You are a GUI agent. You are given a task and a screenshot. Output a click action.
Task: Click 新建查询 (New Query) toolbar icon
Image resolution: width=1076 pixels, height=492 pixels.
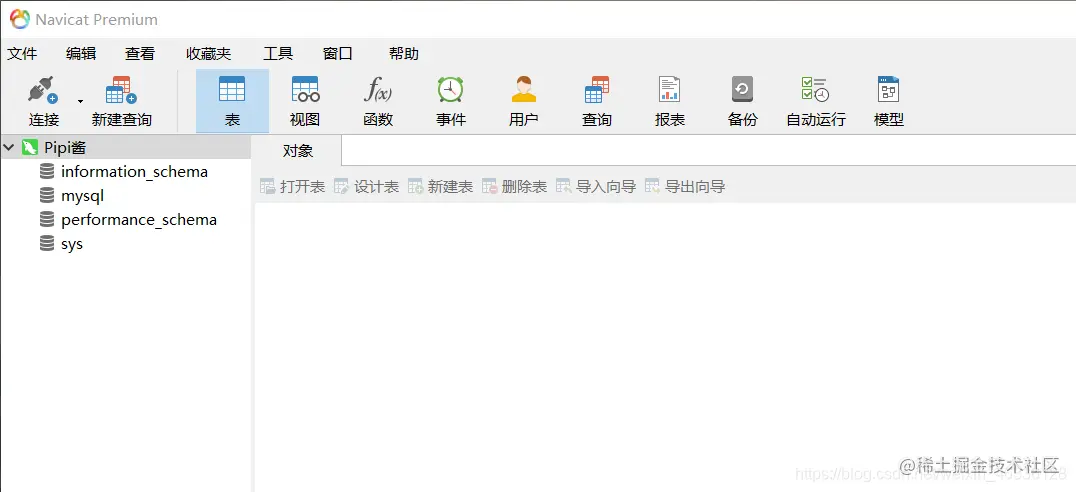(x=121, y=102)
